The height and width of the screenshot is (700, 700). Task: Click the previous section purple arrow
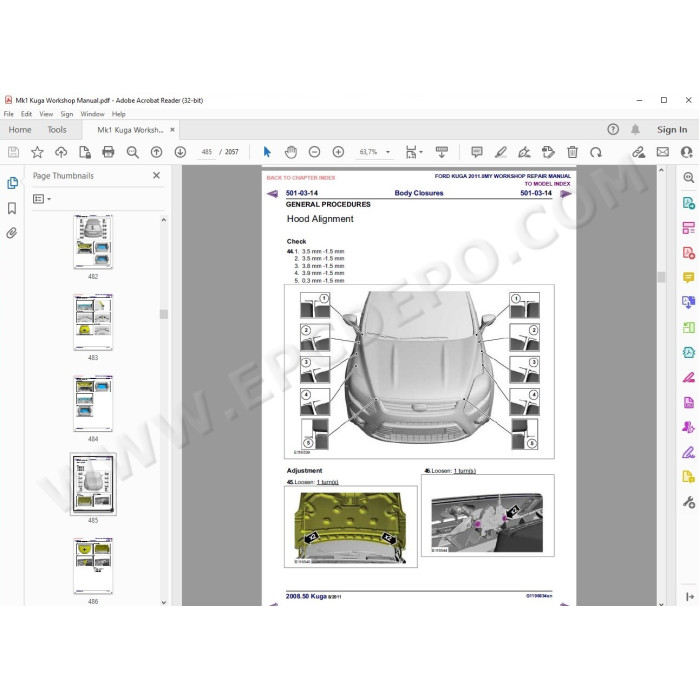[272, 193]
